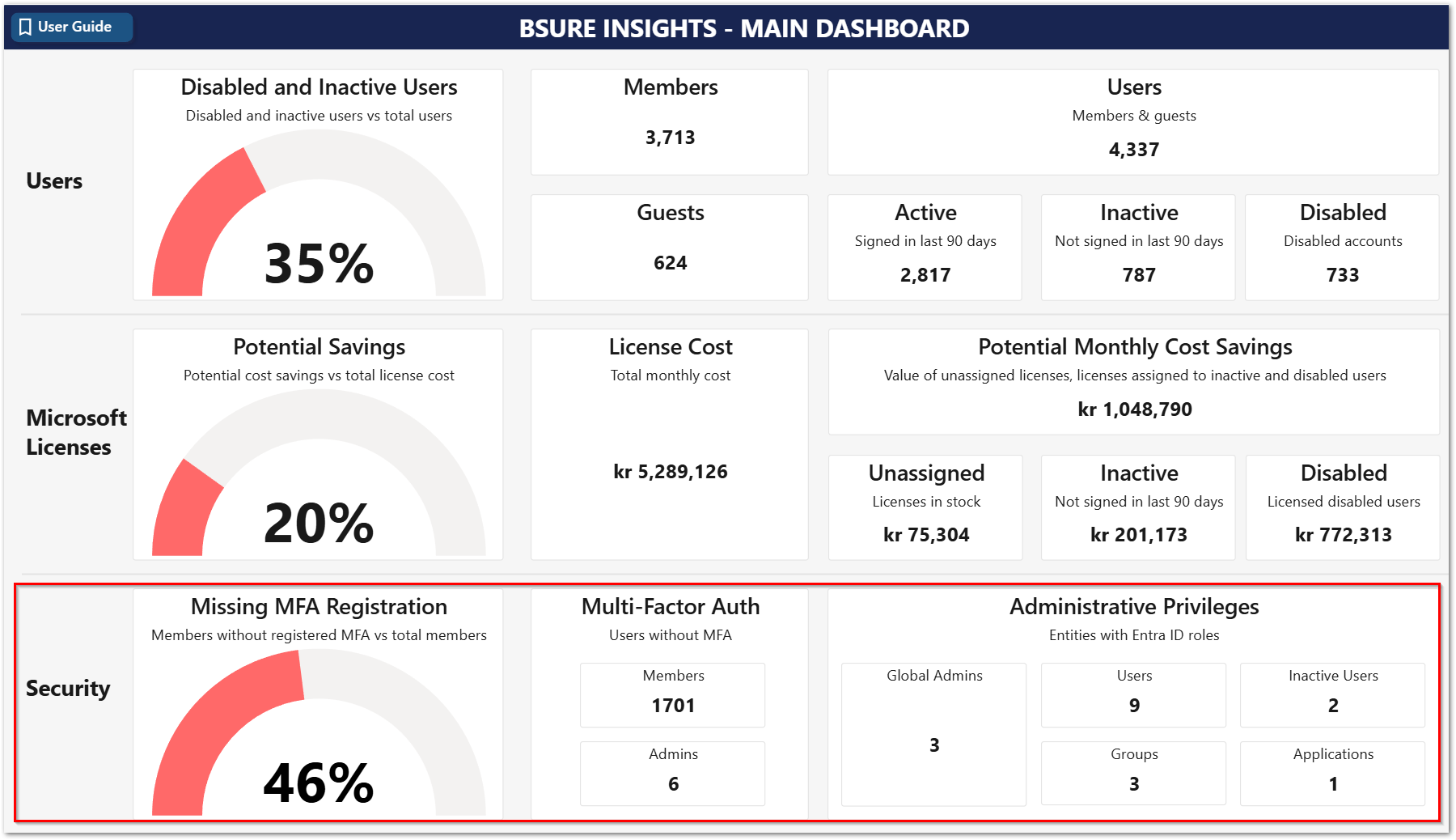Click the Licensed disabled users cost card
The image size is (1456, 840).
pyautogui.click(x=1343, y=507)
